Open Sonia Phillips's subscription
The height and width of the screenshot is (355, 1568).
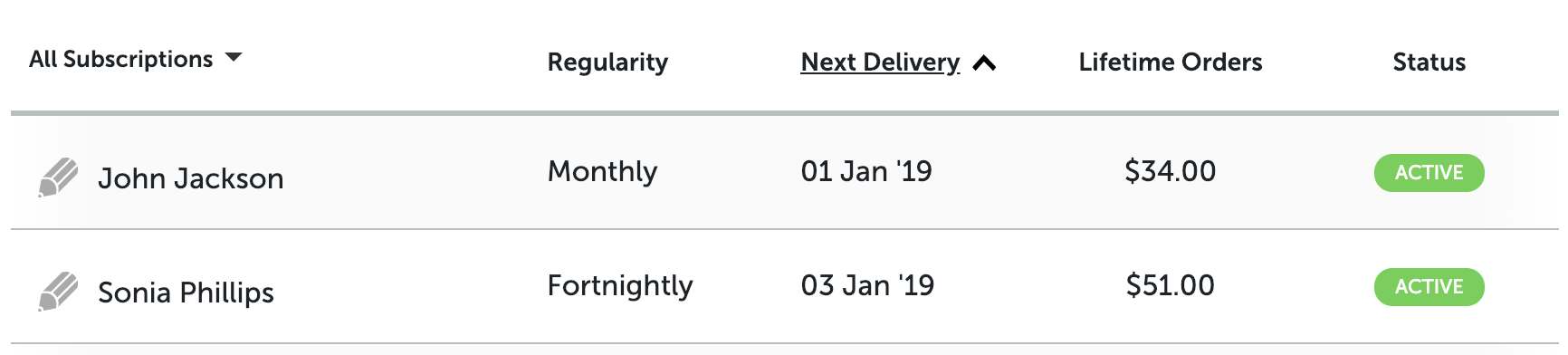(186, 293)
